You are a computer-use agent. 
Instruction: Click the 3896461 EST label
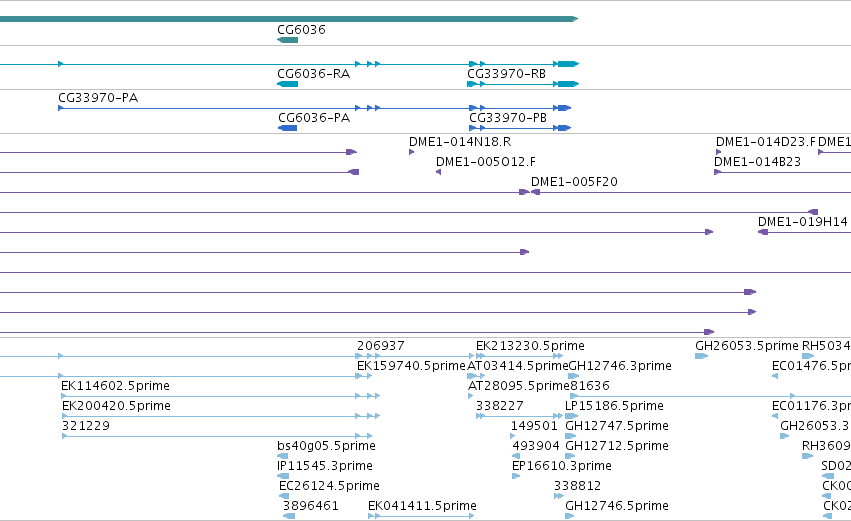pos(311,507)
